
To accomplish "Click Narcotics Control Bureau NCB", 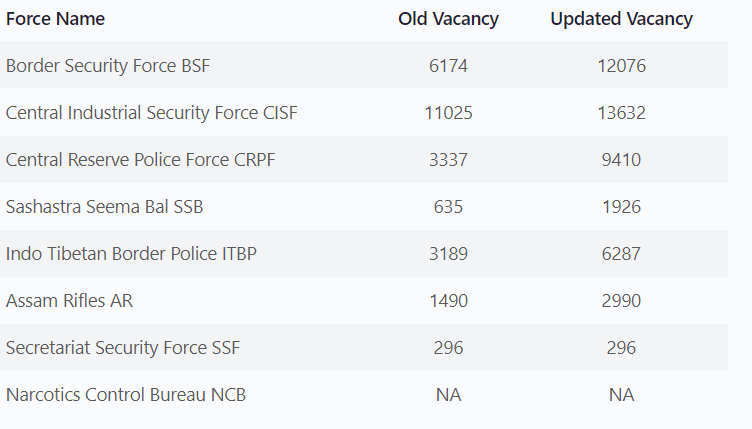I will click(x=126, y=395).
